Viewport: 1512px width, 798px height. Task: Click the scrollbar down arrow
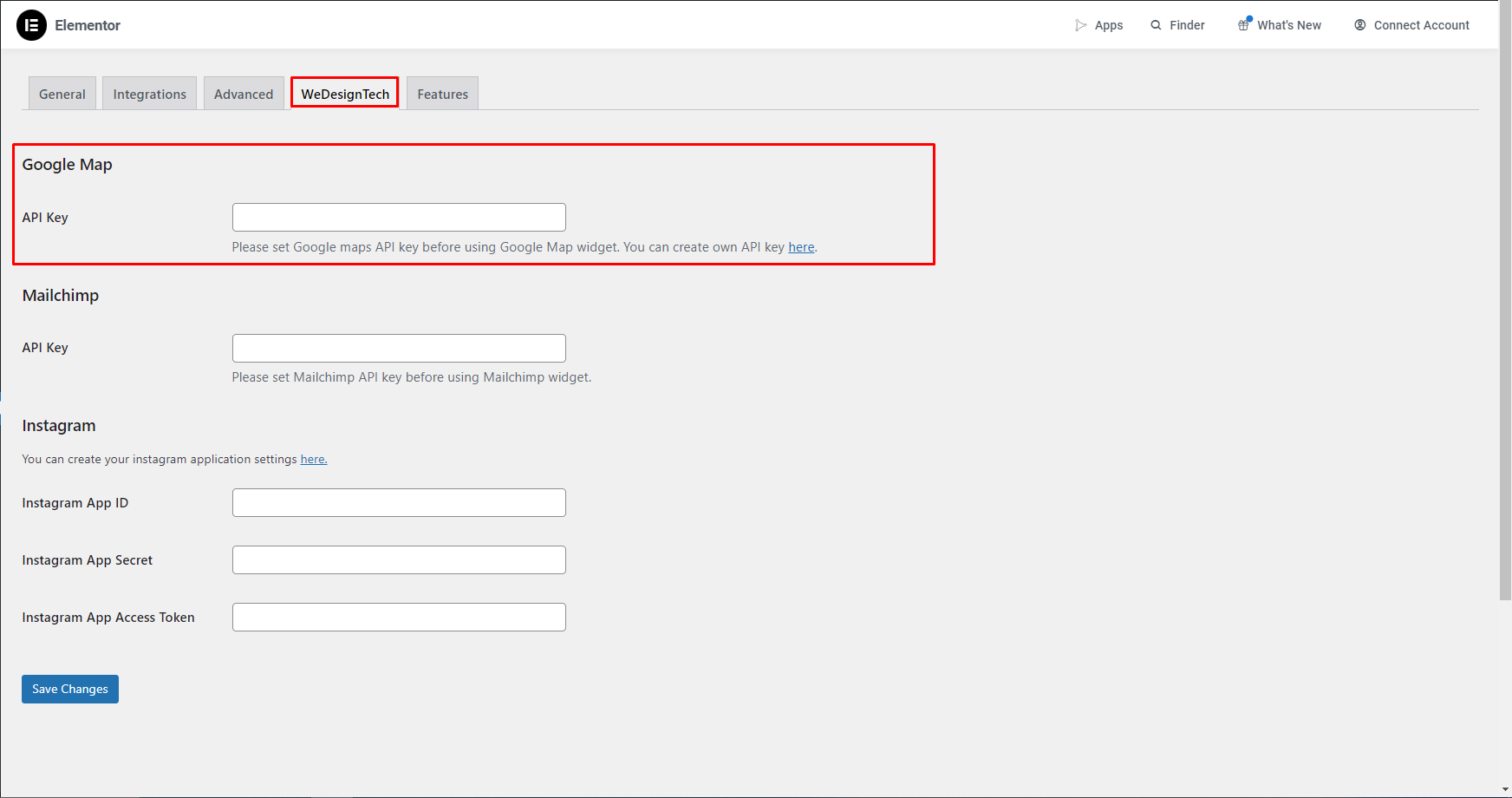pos(1505,790)
